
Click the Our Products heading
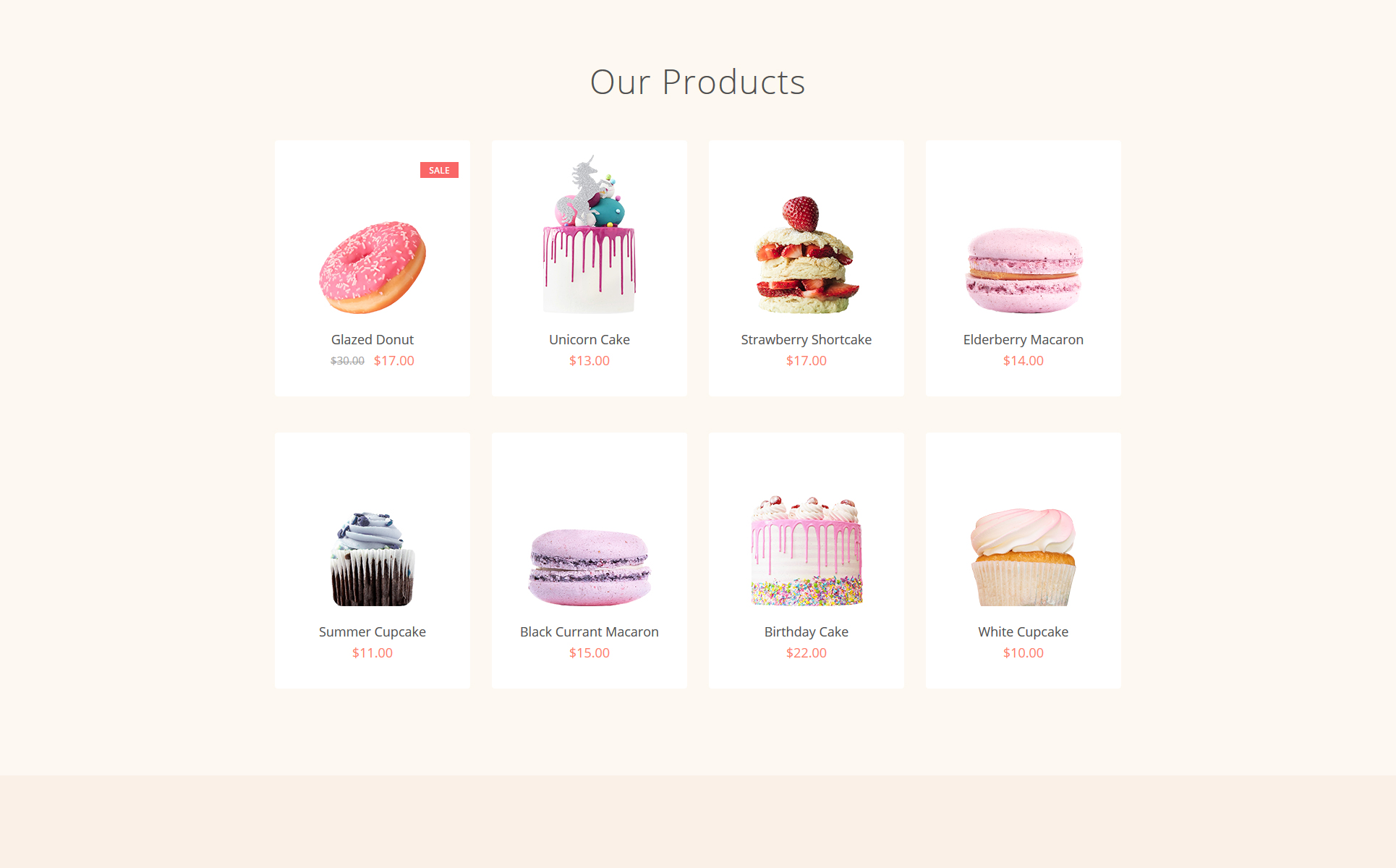pos(698,82)
